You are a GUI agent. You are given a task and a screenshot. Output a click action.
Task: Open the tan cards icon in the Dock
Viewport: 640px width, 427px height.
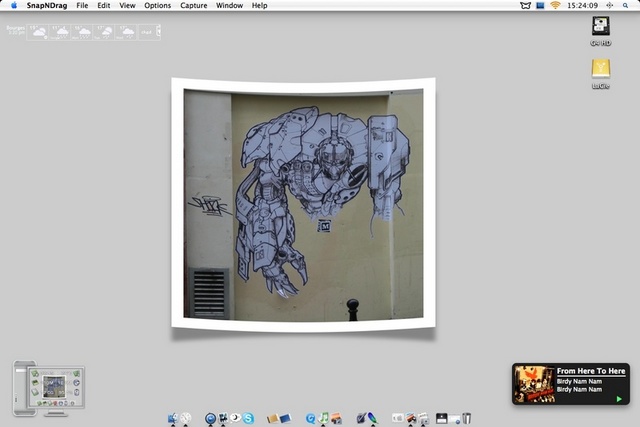tap(273, 418)
